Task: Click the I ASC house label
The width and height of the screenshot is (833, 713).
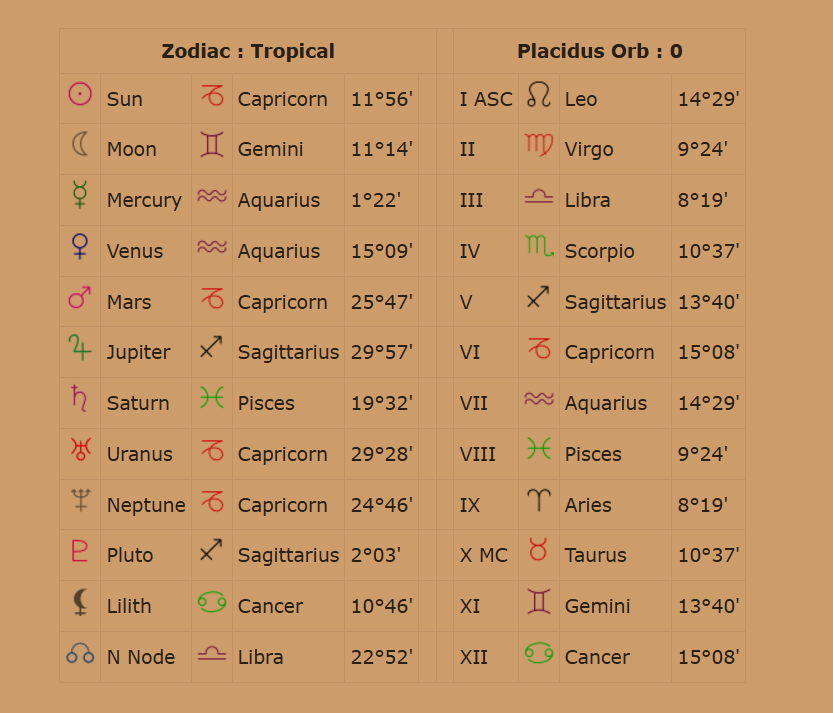Action: point(486,99)
